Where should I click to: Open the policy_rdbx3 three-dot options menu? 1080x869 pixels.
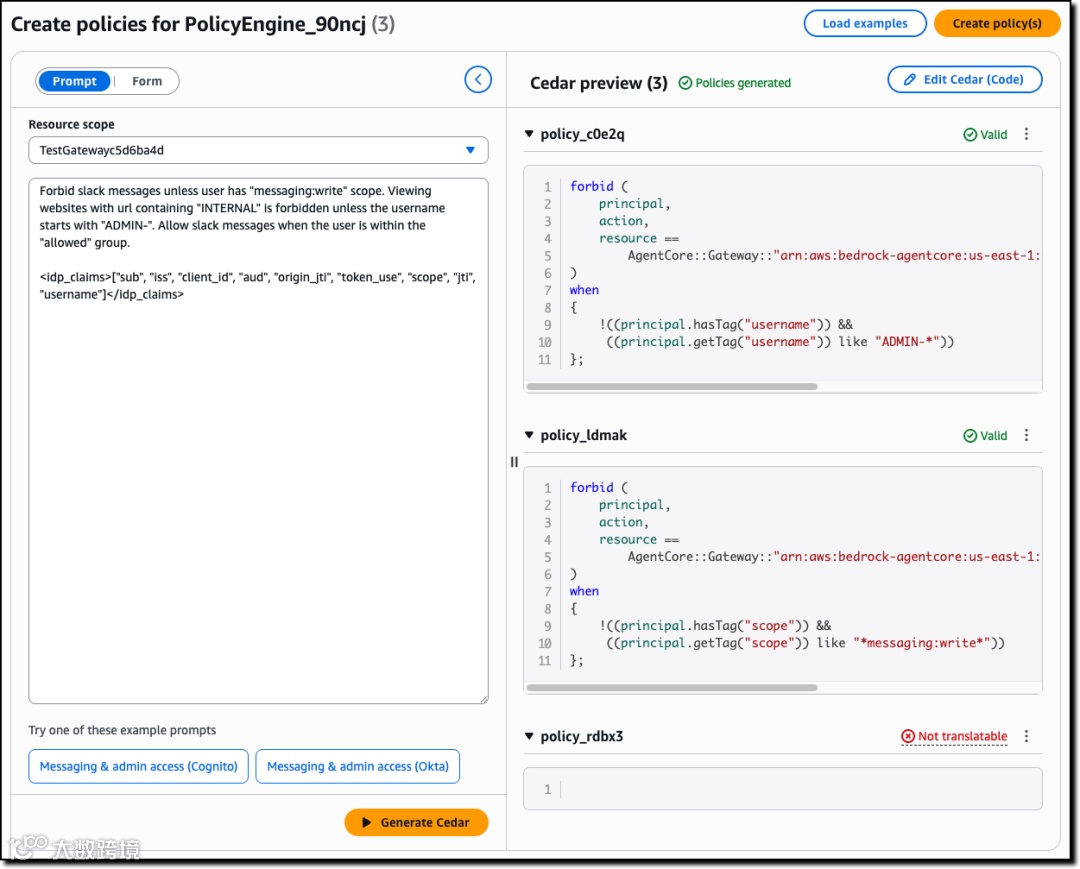1026,736
